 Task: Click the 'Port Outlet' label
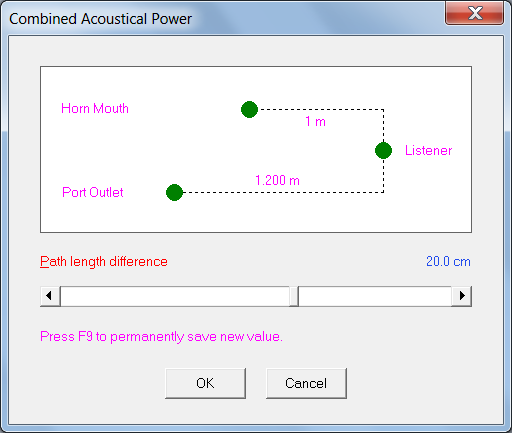[93, 192]
